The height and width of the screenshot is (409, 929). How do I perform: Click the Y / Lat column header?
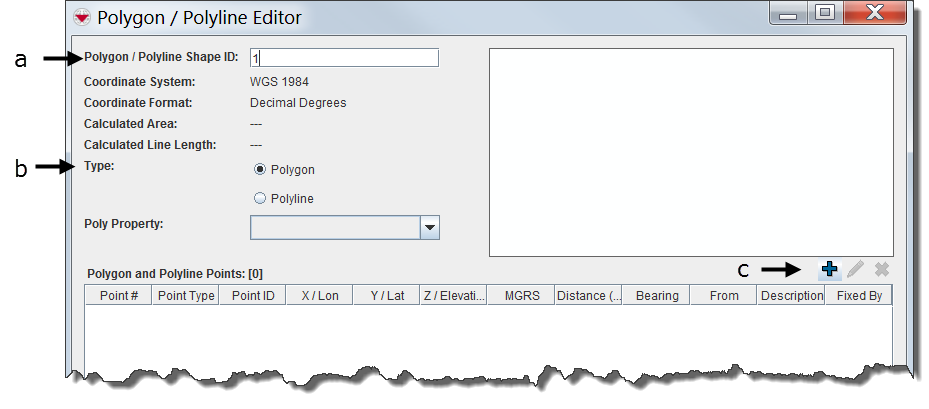tap(386, 296)
